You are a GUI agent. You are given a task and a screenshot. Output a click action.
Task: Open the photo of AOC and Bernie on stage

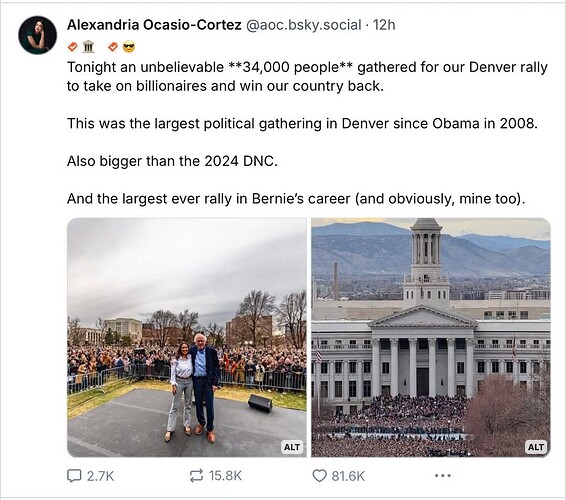click(x=187, y=338)
